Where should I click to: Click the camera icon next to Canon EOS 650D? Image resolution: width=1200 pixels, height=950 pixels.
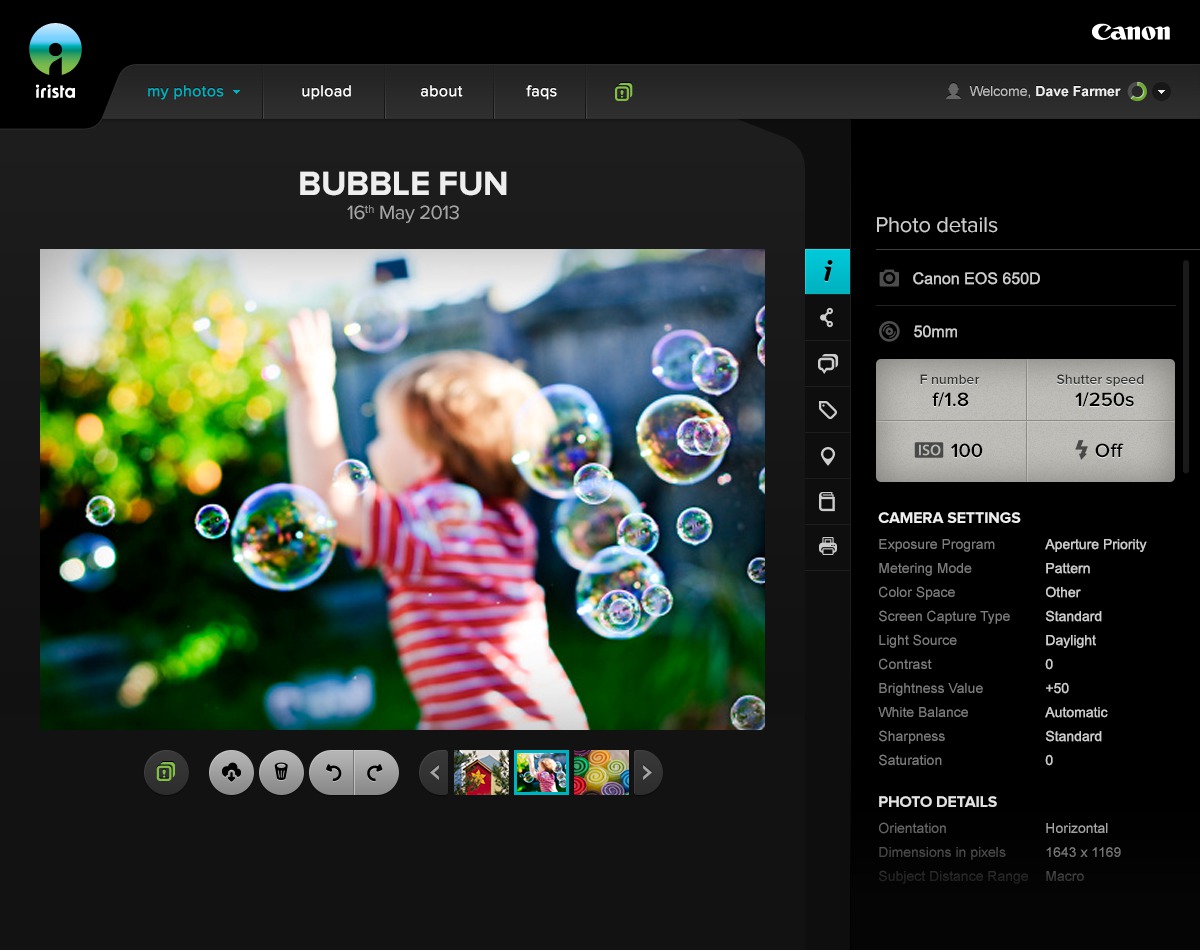click(888, 278)
